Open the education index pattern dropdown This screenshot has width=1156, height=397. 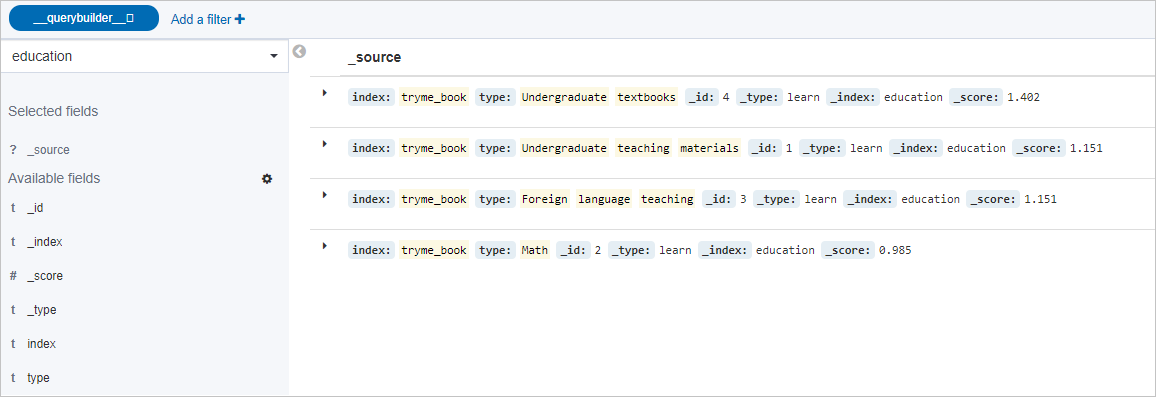(x=144, y=56)
